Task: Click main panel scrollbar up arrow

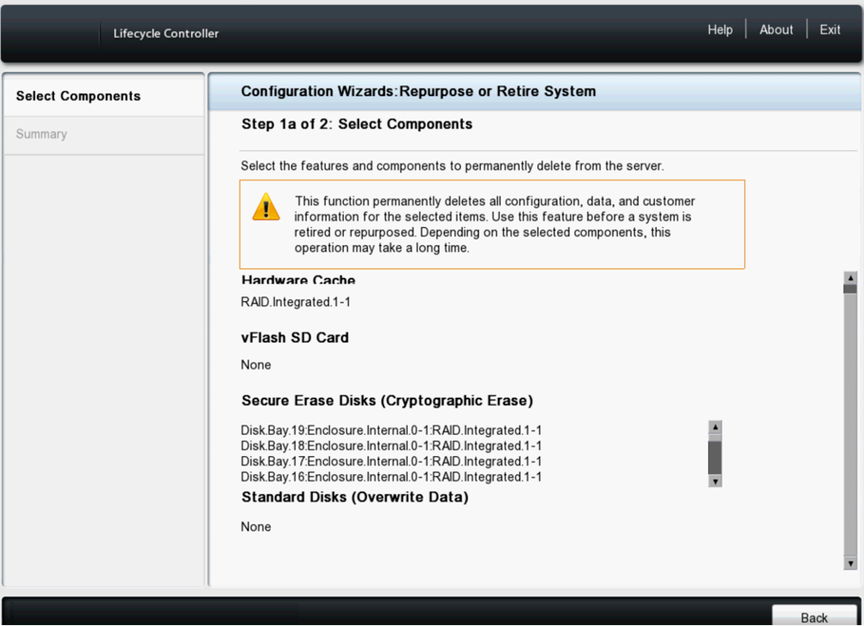Action: point(850,278)
